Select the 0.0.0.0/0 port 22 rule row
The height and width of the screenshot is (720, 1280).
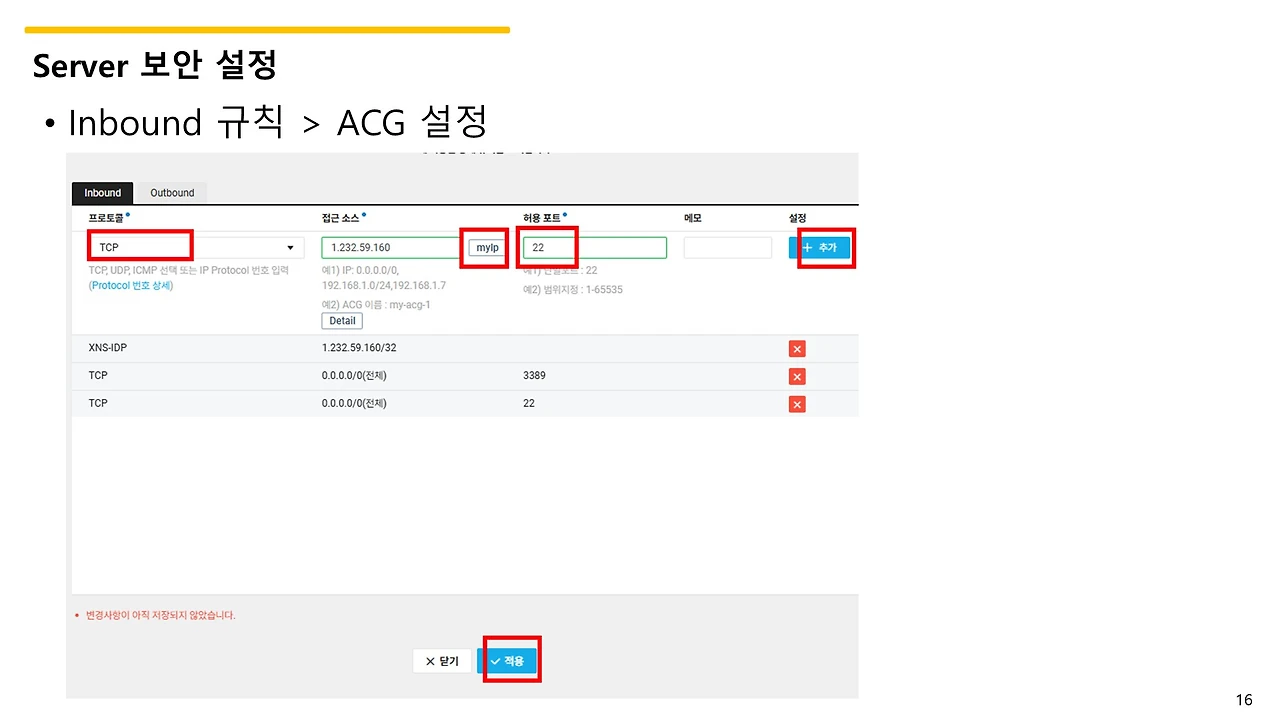click(465, 404)
